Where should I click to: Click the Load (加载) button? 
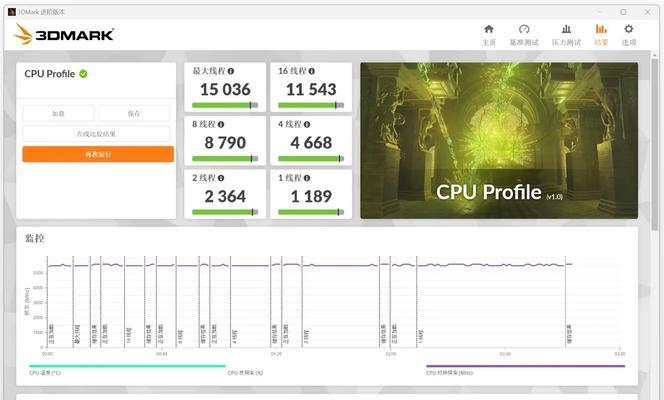coord(58,113)
